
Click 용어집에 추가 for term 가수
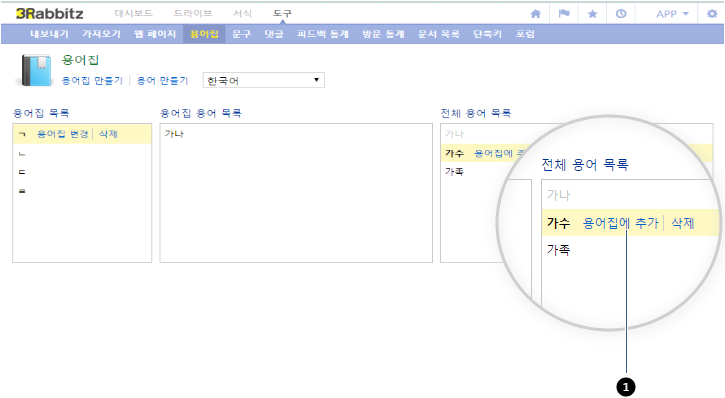(x=620, y=223)
